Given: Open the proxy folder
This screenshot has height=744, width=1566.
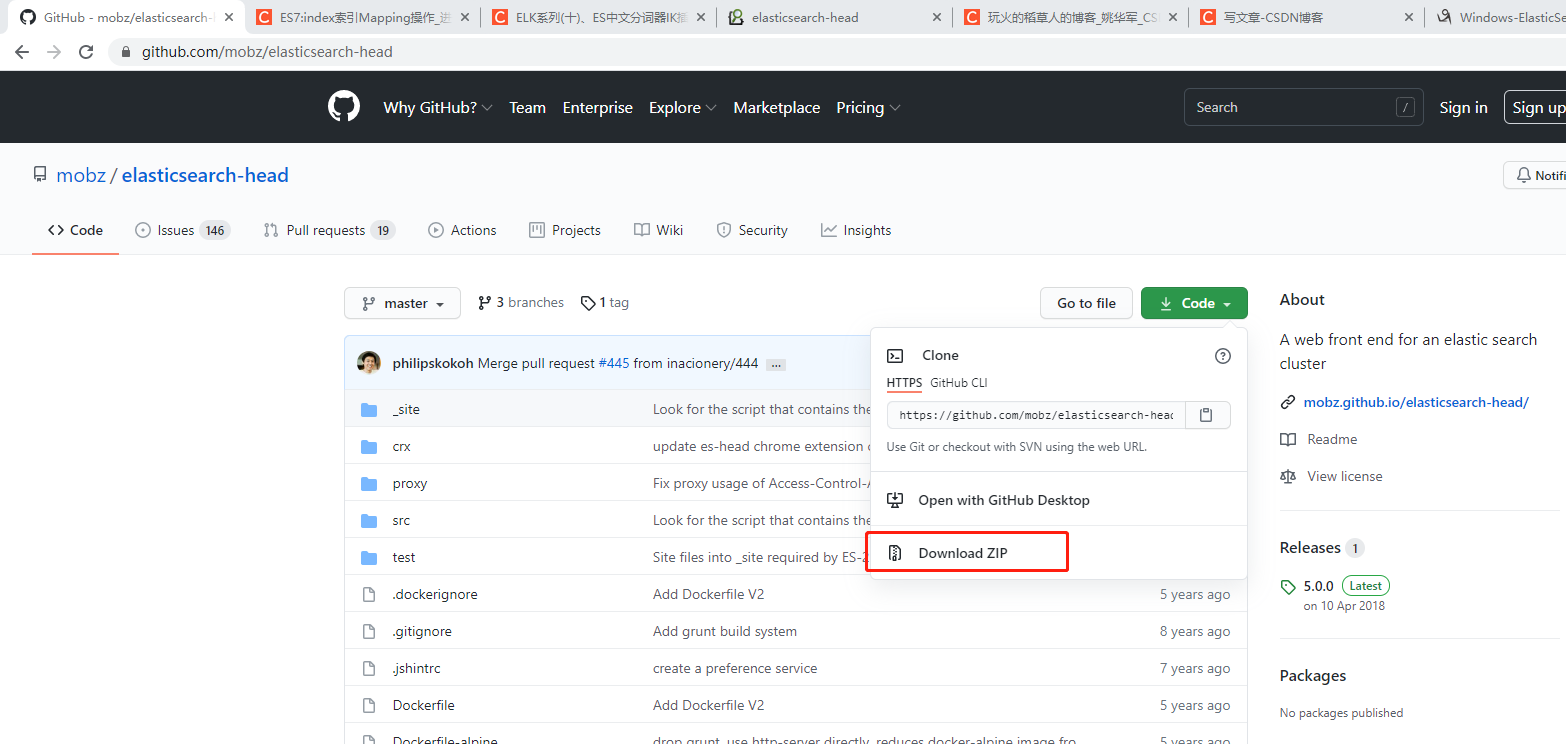Looking at the screenshot, I should (410, 483).
